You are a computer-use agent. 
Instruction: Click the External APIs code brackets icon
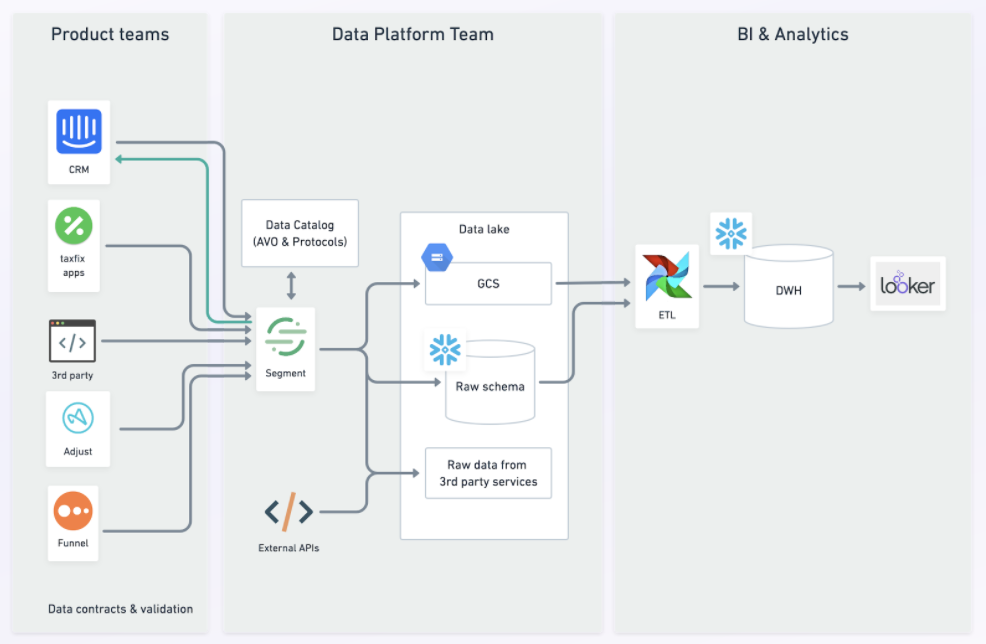(x=289, y=512)
